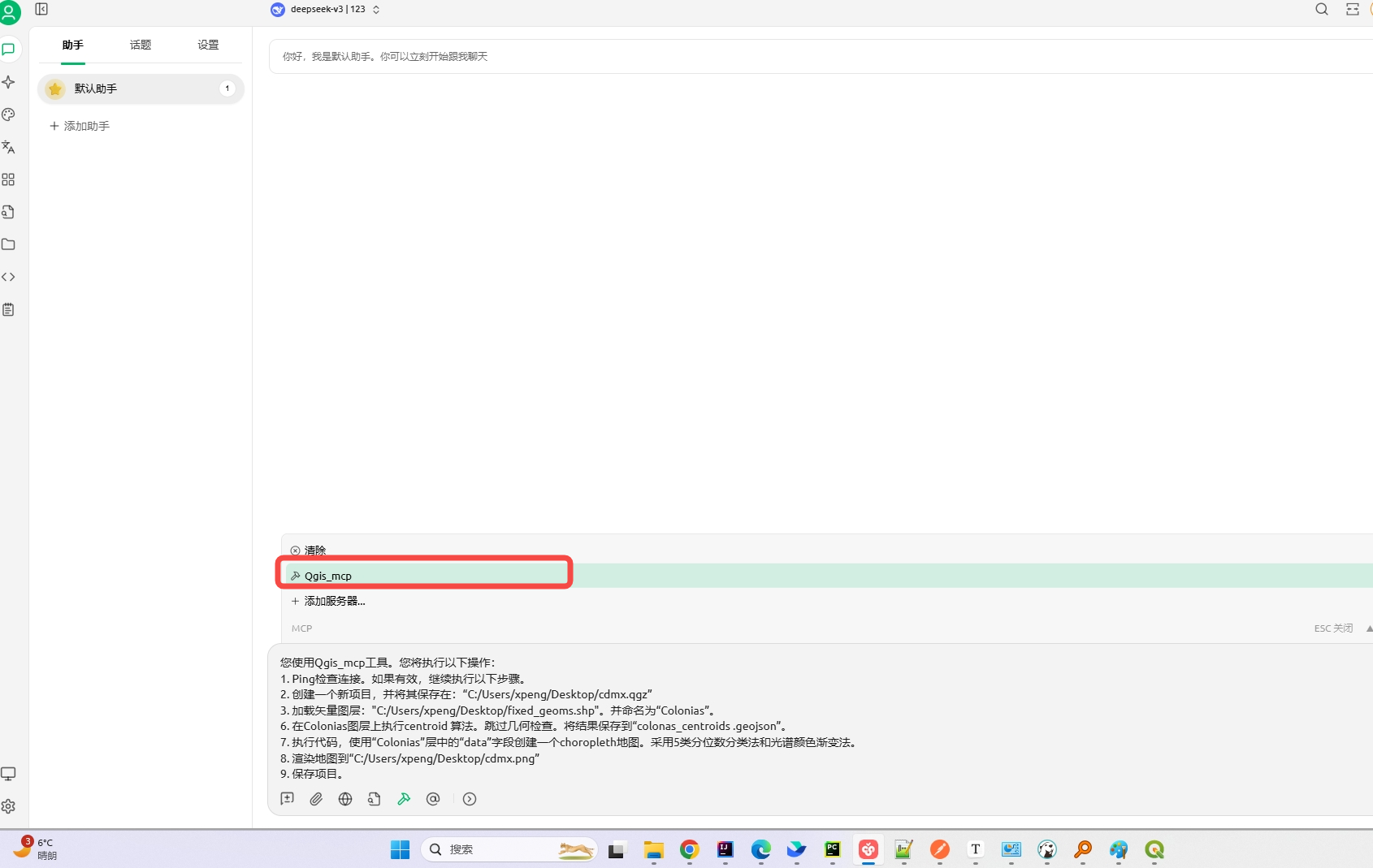Collapse the left sidebar panel

(x=41, y=9)
